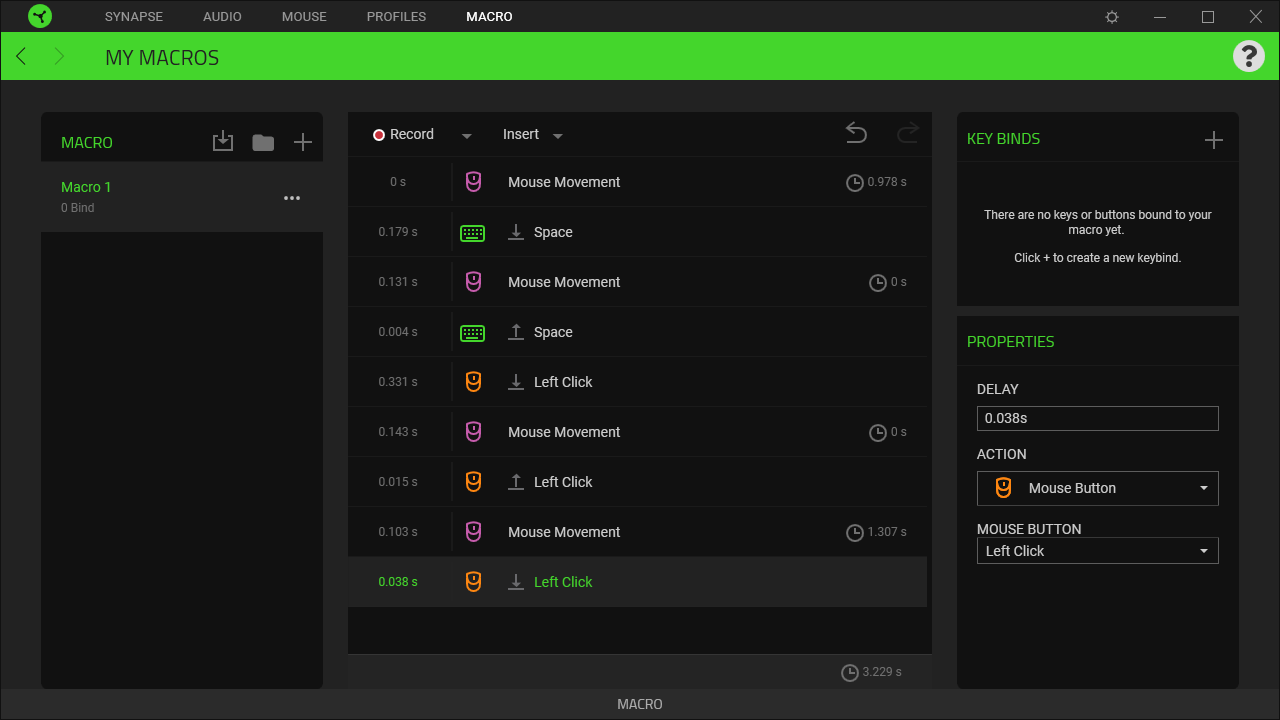Screen dimensions: 1280x720
Task: Click the clock icon beside 1.307 s
Action: pos(855,533)
